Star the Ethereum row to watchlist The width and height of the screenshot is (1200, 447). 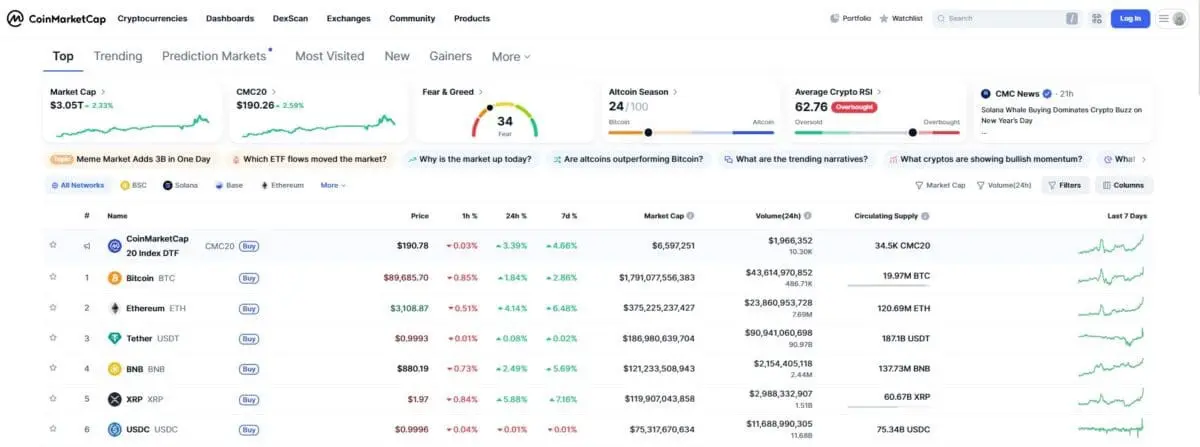pos(53,308)
